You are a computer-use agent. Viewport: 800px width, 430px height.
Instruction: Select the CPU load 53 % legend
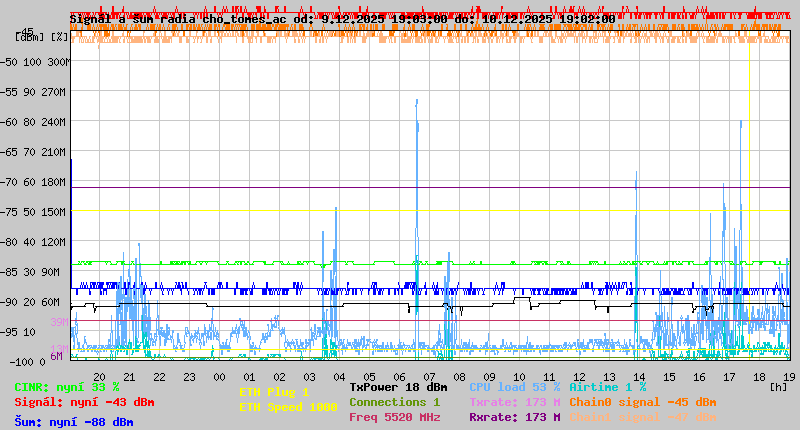(515, 387)
